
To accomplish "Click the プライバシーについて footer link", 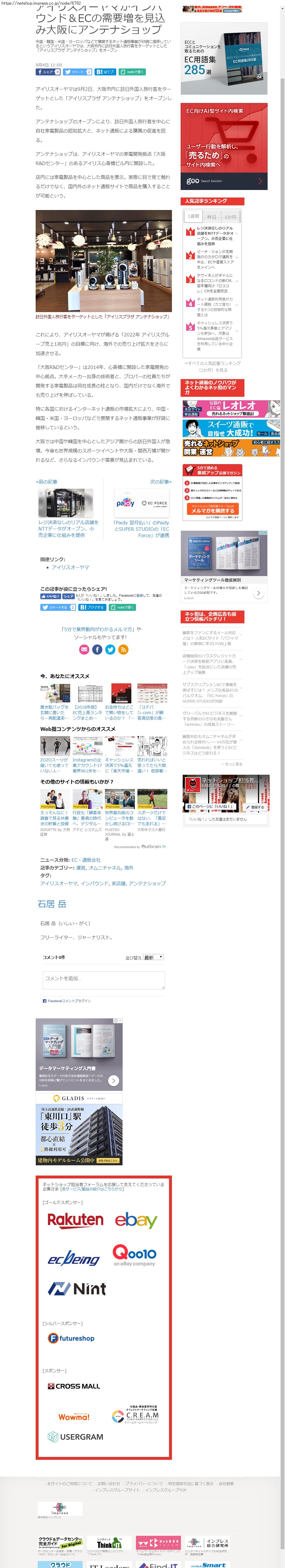I will (144, 1483).
